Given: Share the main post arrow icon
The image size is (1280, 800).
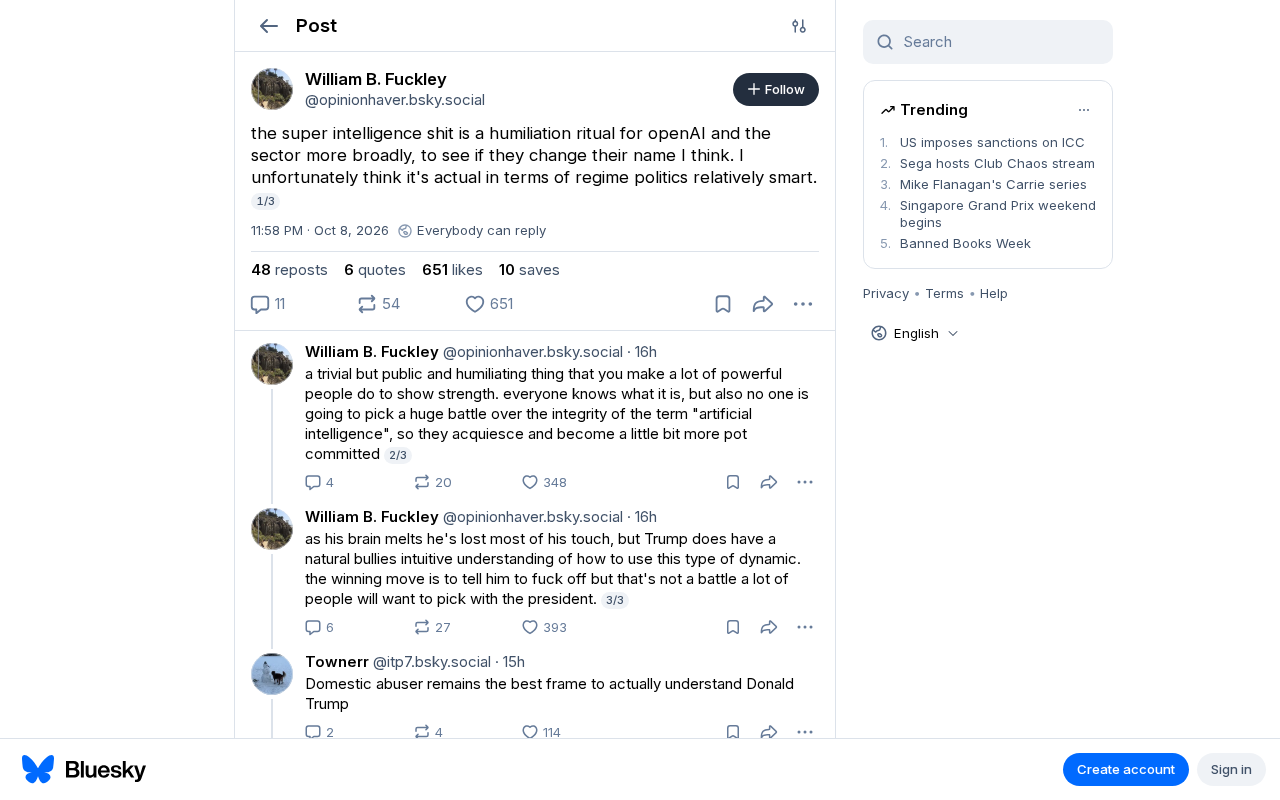Looking at the screenshot, I should (x=763, y=304).
